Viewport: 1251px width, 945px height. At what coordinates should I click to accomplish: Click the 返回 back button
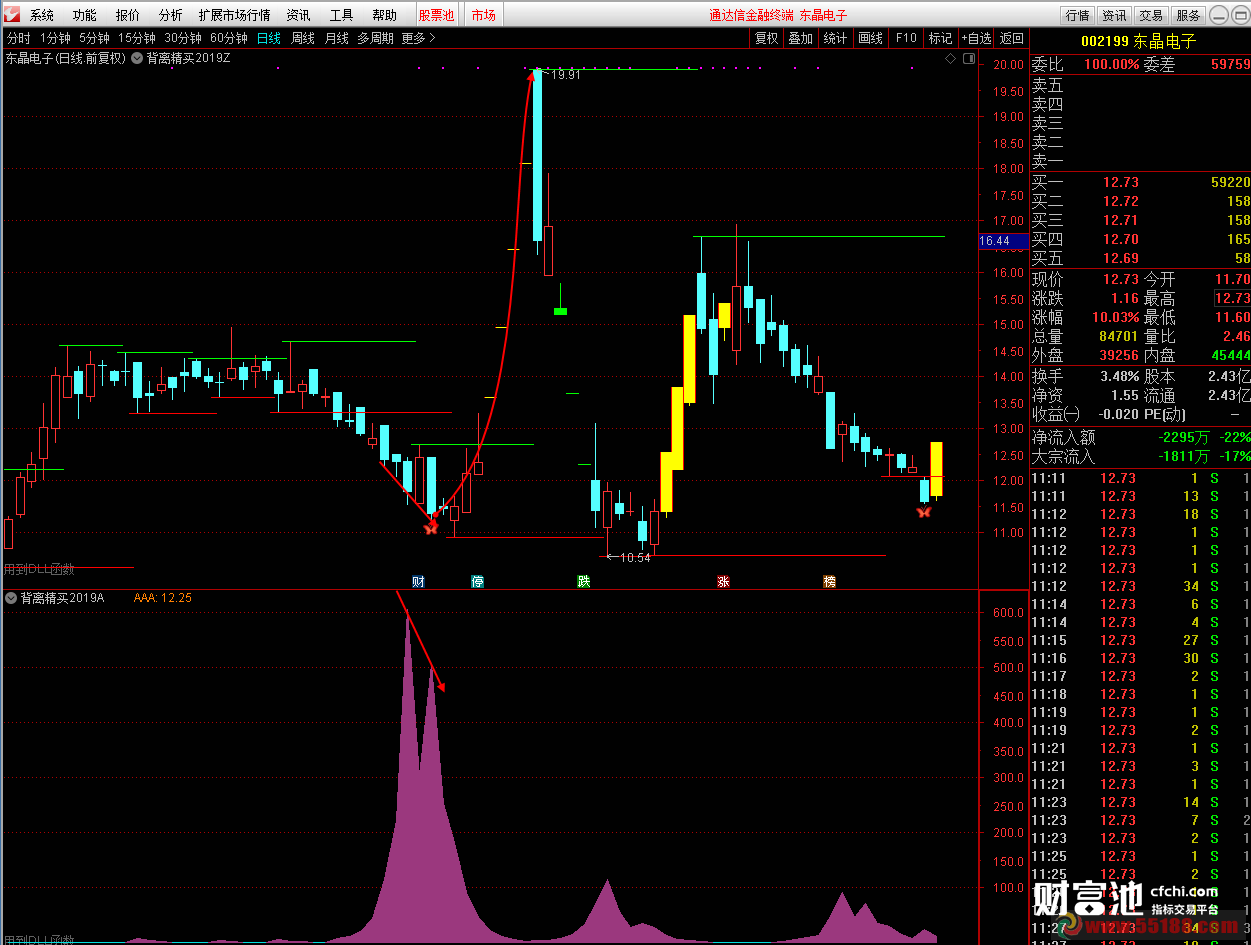1012,38
